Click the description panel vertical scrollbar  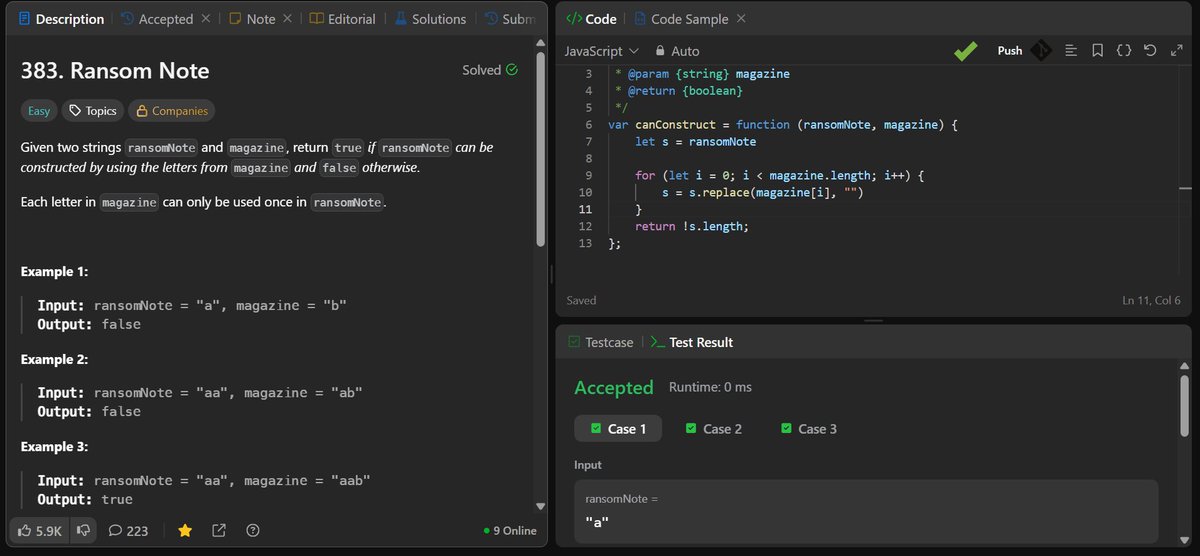coord(541,150)
